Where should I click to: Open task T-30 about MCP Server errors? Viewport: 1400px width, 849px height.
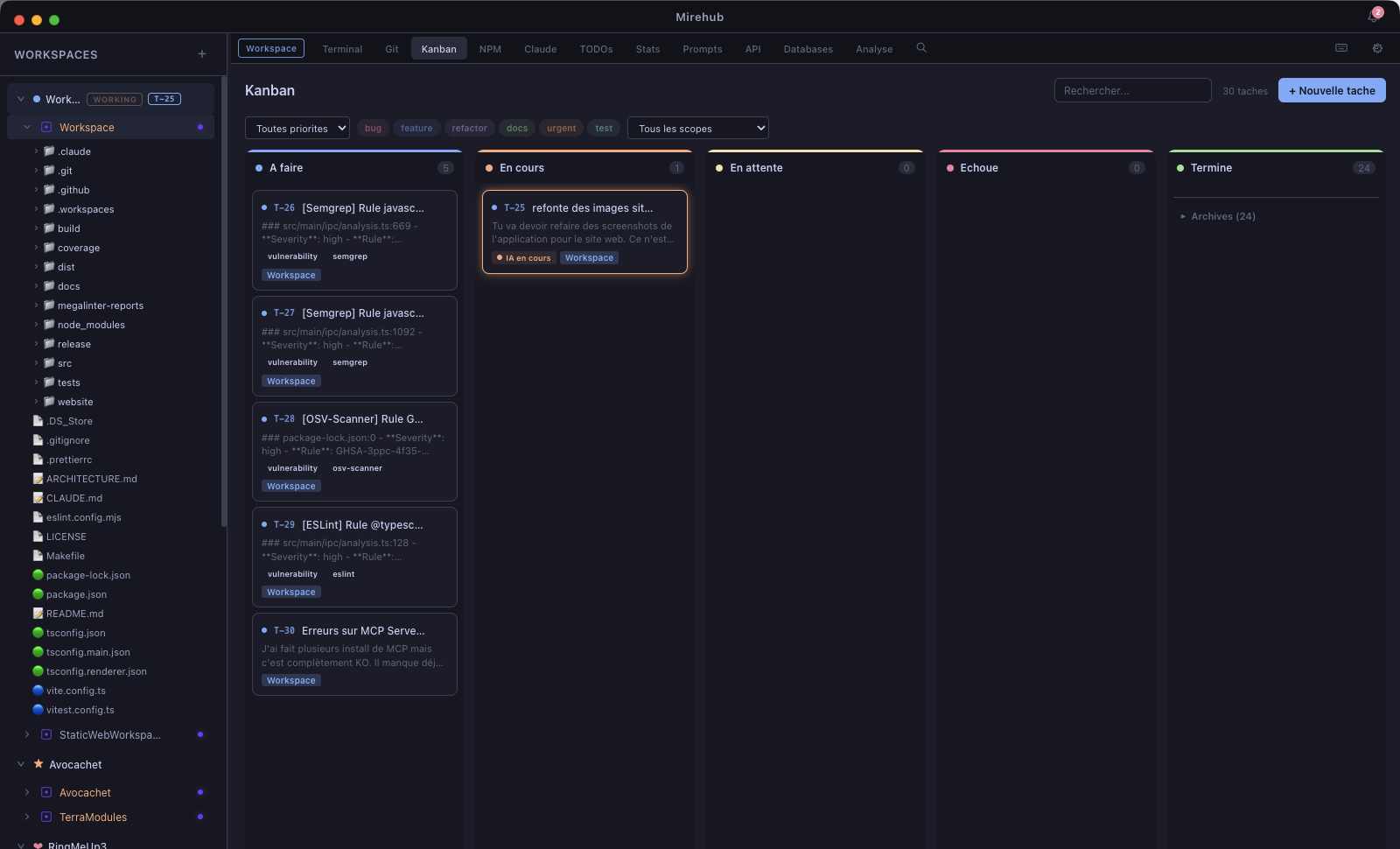pyautogui.click(x=354, y=654)
